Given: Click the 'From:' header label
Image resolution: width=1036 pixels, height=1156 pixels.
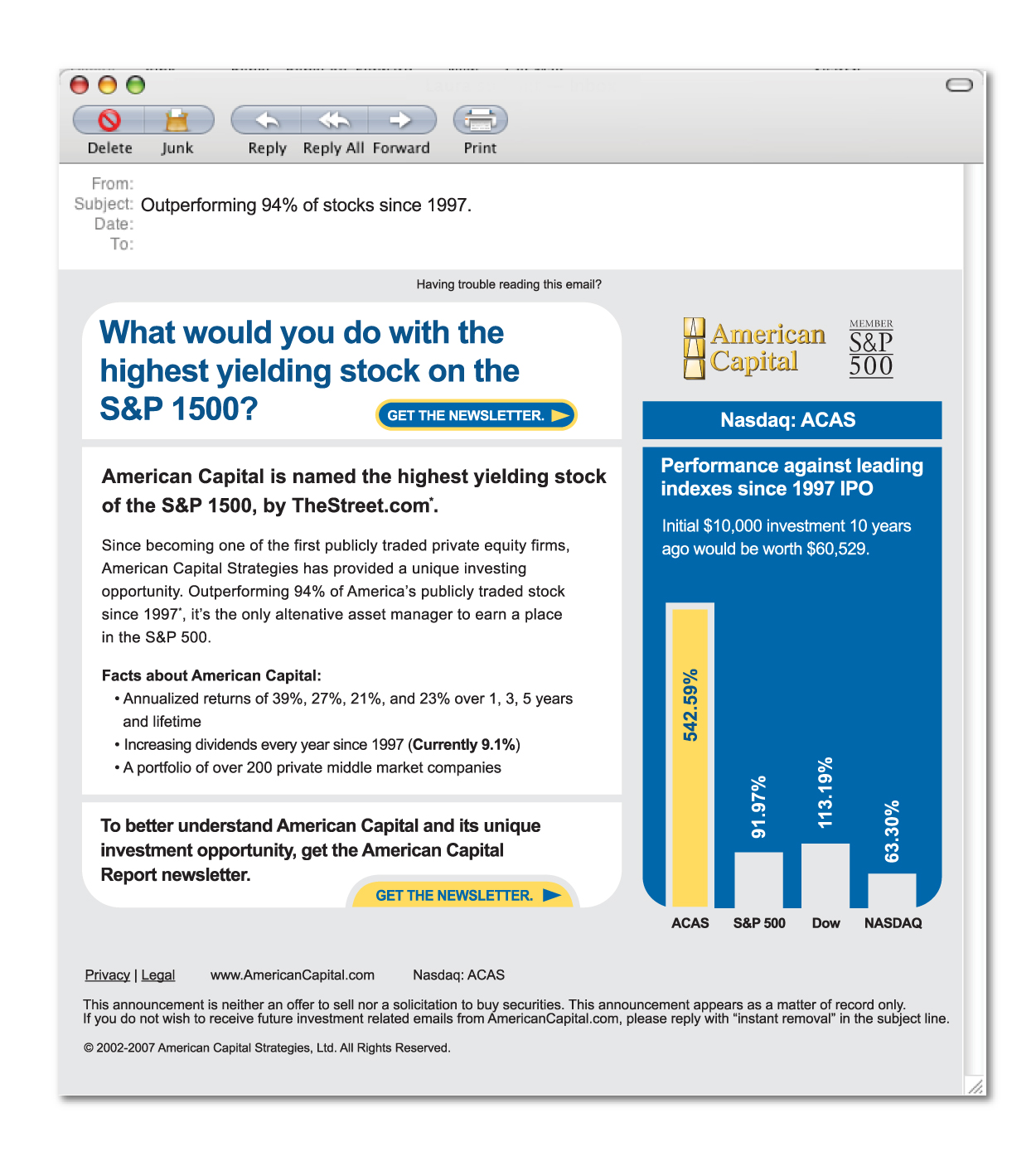Looking at the screenshot, I should coord(112,183).
